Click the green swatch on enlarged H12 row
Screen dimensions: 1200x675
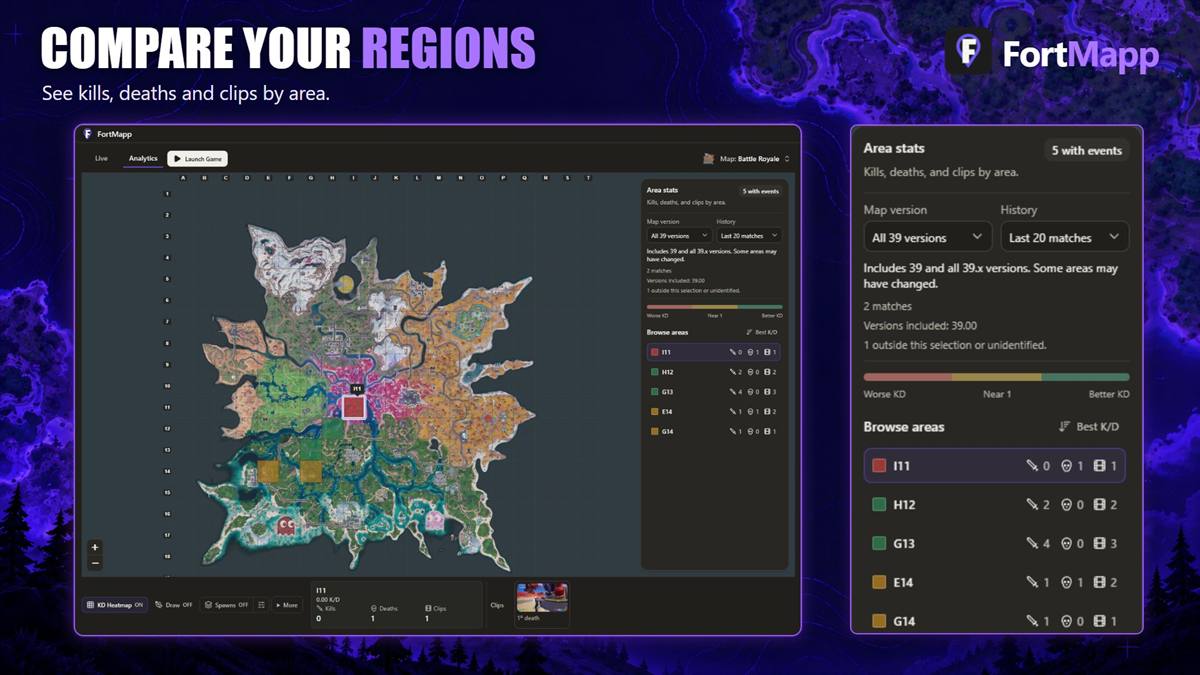pyautogui.click(x=879, y=505)
